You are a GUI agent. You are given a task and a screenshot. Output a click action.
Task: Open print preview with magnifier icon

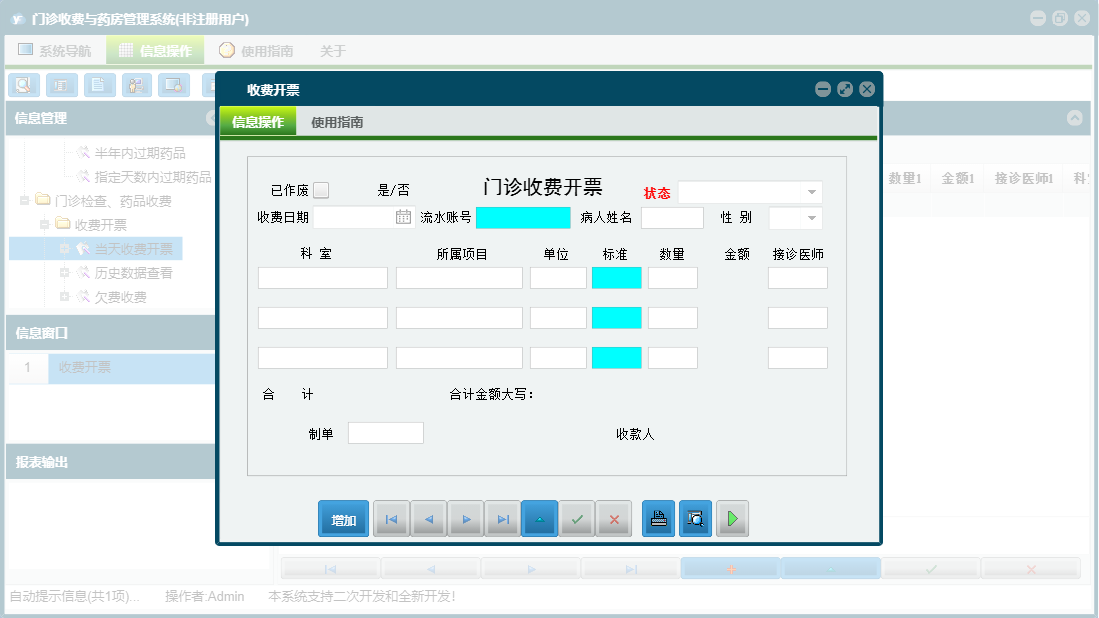coord(696,519)
